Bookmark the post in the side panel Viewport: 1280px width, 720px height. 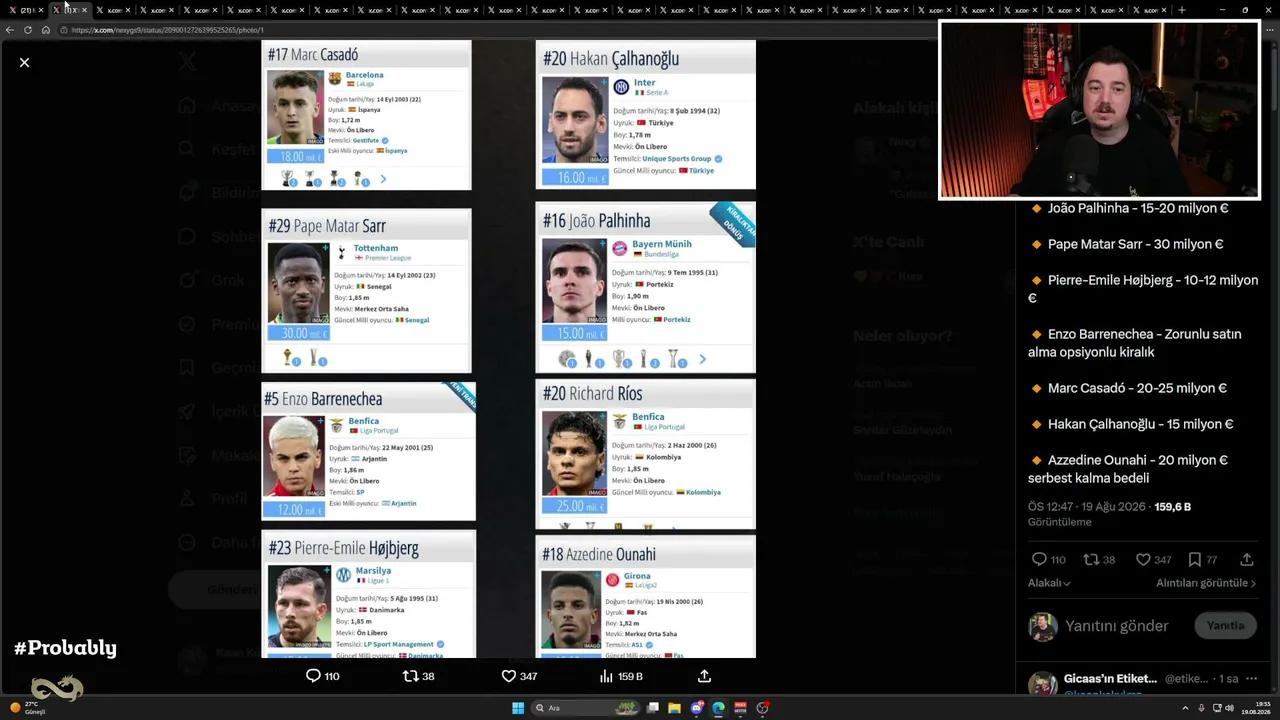tap(1195, 560)
